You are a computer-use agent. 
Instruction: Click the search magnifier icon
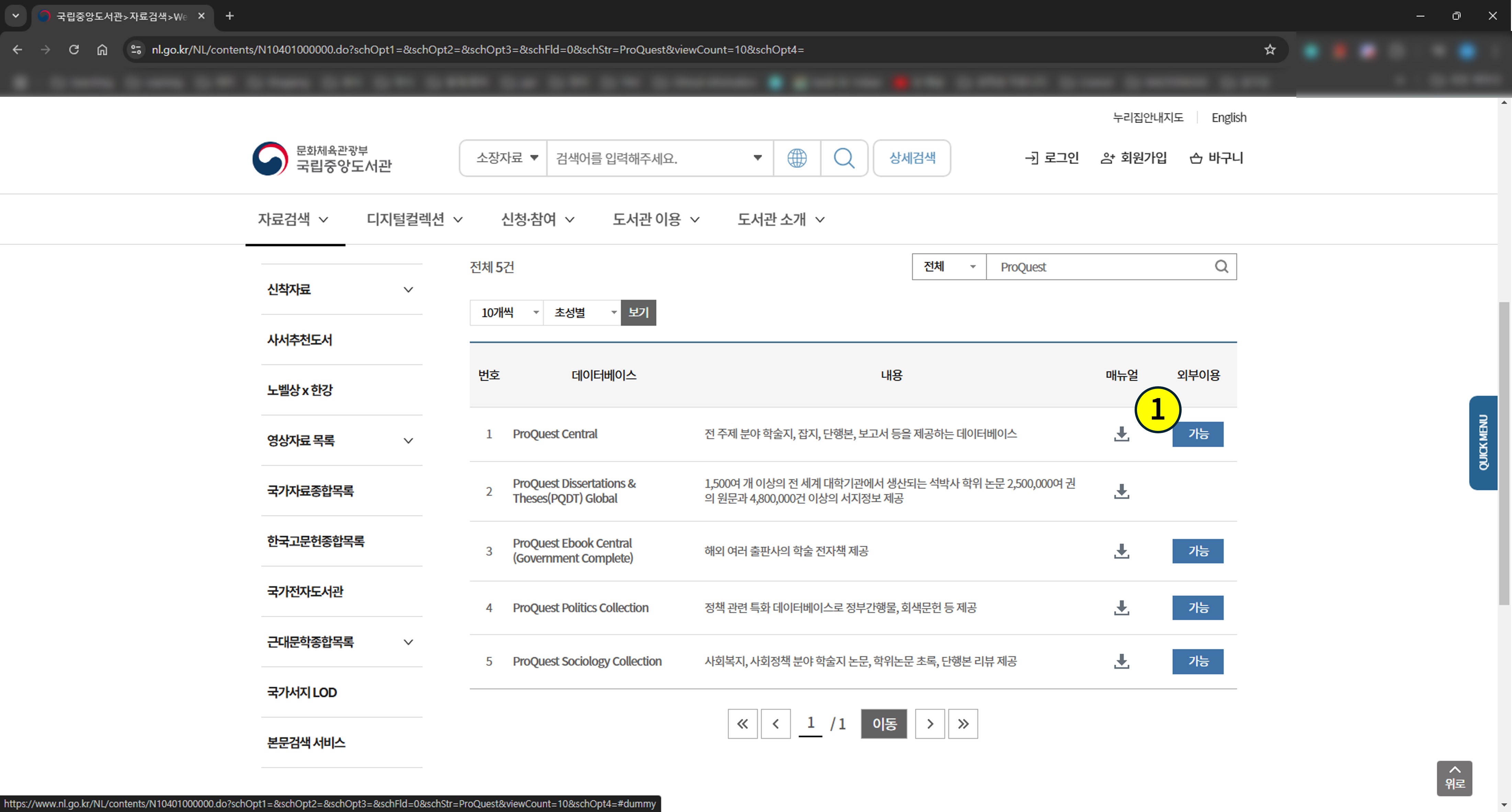tap(844, 158)
